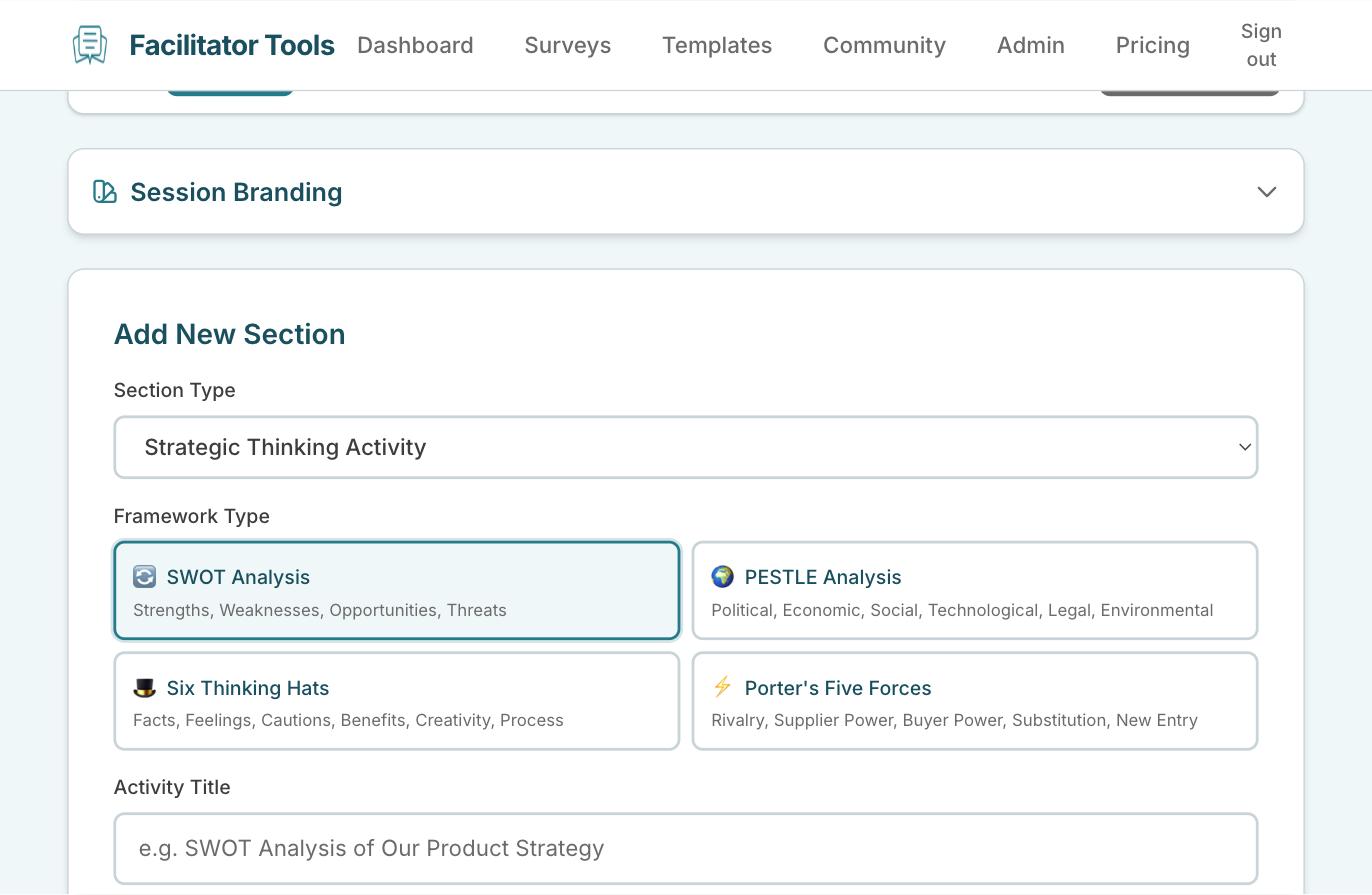Expand the Session Branding chevron
Screen dimensions: 1372x895
(x=1267, y=192)
